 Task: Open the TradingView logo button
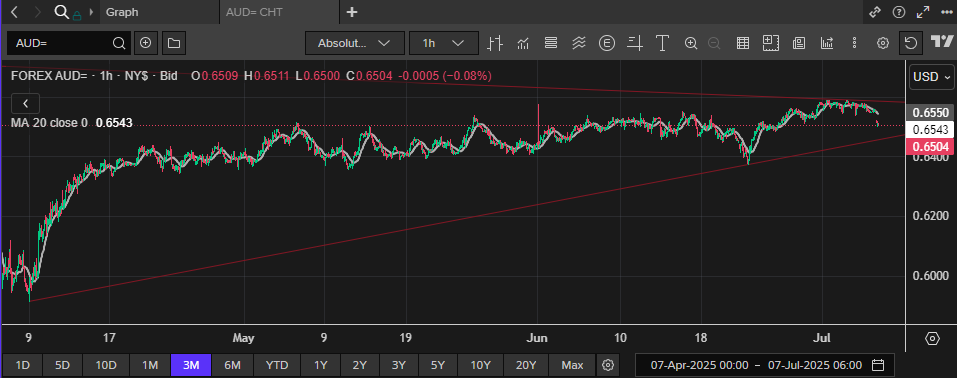pos(942,42)
